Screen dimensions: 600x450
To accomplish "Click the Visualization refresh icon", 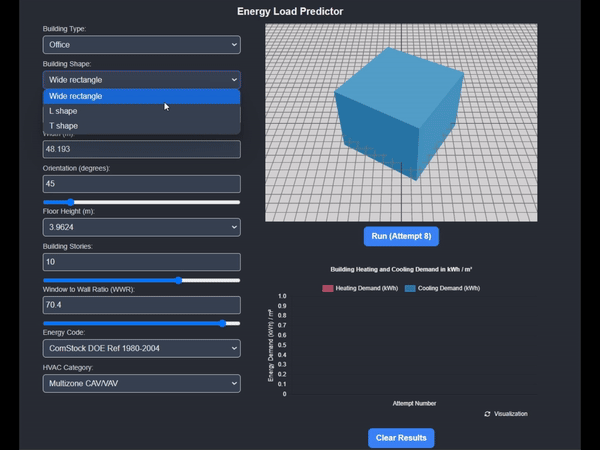I will [487, 414].
